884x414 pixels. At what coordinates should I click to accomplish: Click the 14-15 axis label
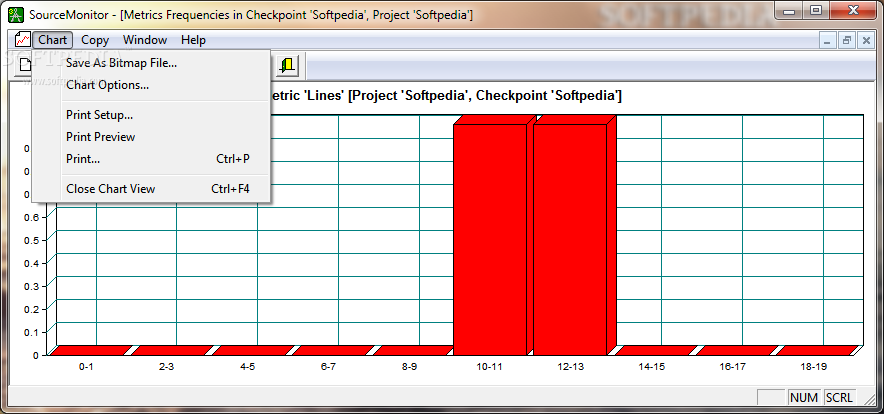pos(652,367)
